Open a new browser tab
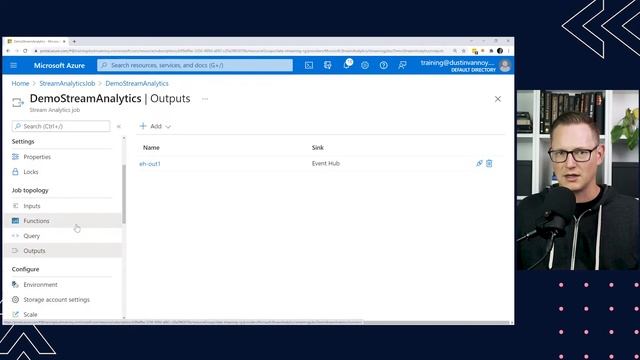Screen dimensions: 640x360 click(74, 42)
